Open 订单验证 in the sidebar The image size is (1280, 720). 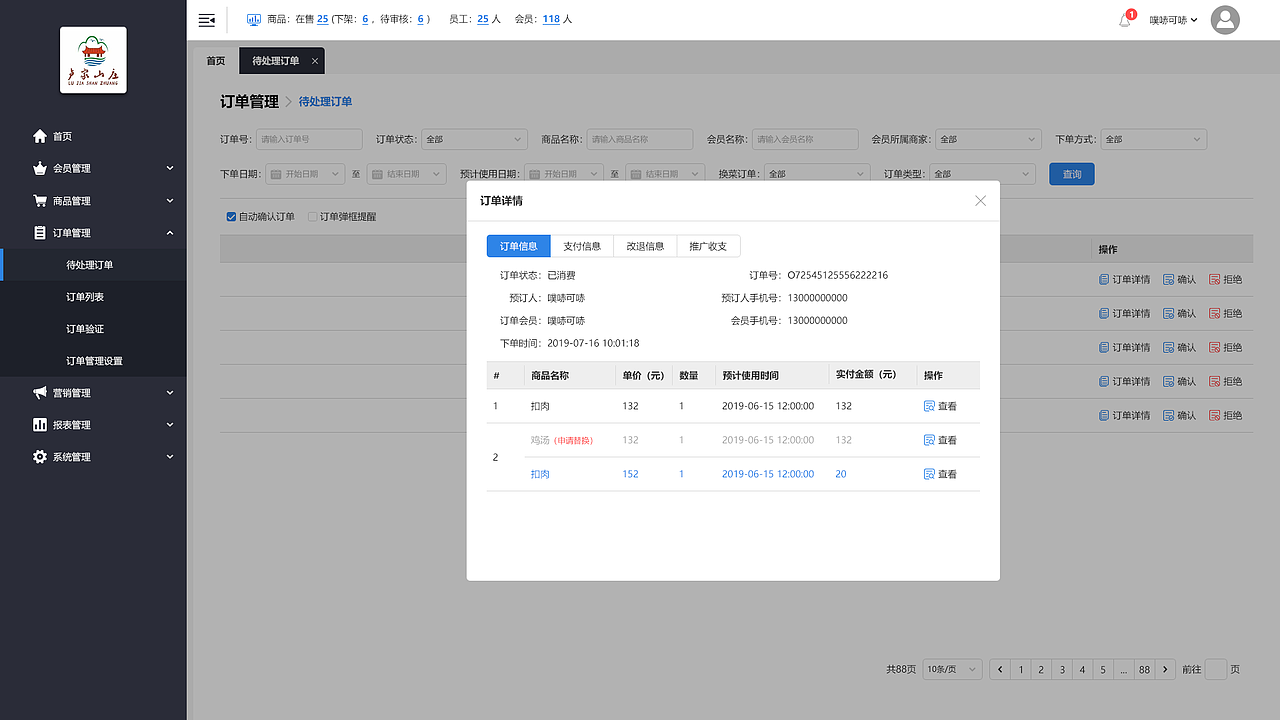(85, 329)
